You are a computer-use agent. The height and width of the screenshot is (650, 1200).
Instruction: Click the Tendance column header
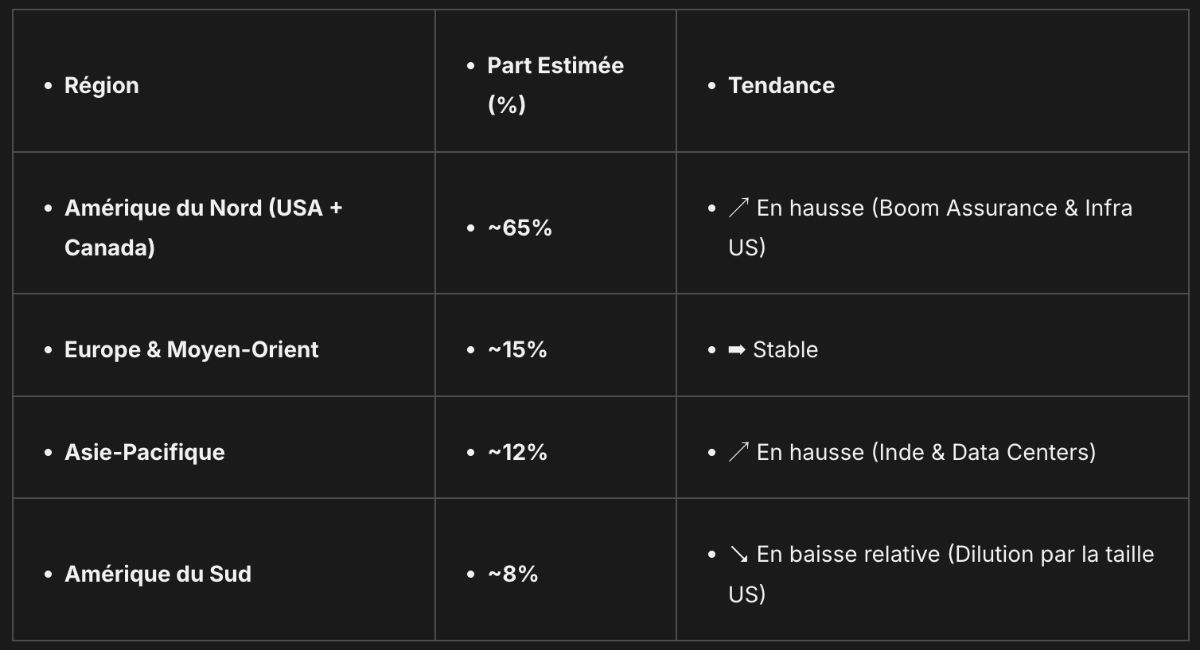click(x=781, y=85)
